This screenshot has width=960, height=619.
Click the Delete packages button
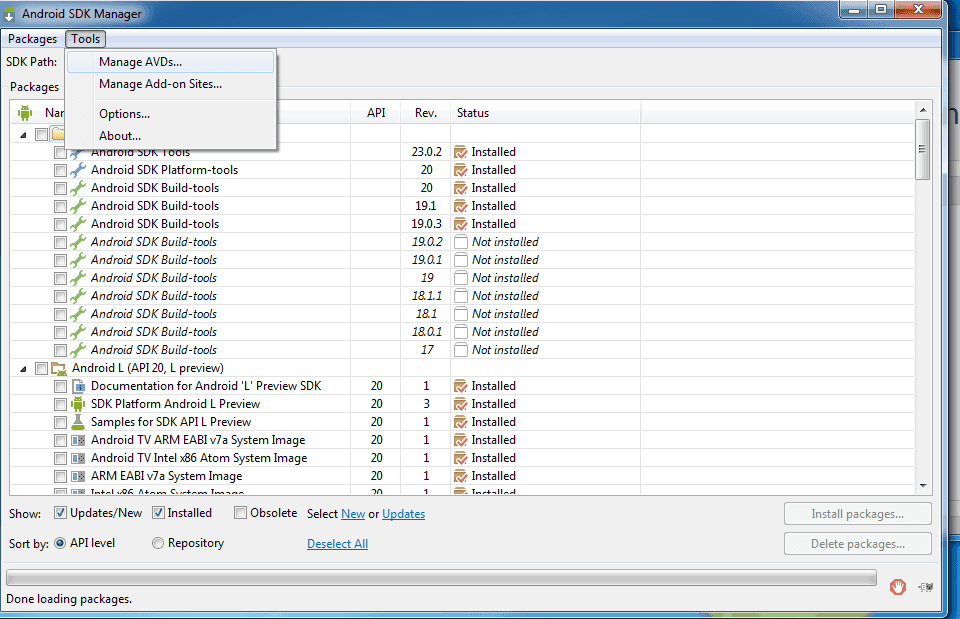(857, 544)
